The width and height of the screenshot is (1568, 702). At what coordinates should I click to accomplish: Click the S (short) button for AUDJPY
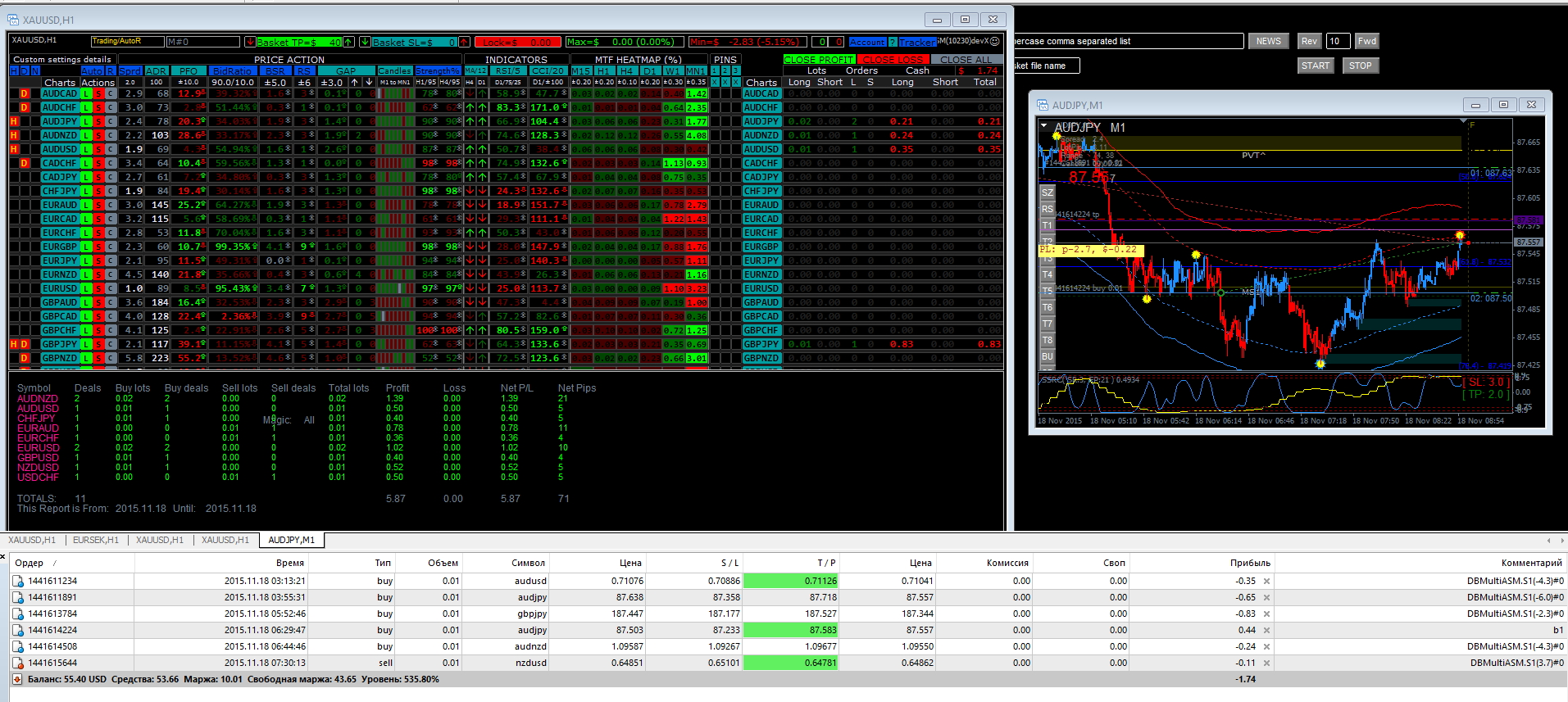(98, 121)
